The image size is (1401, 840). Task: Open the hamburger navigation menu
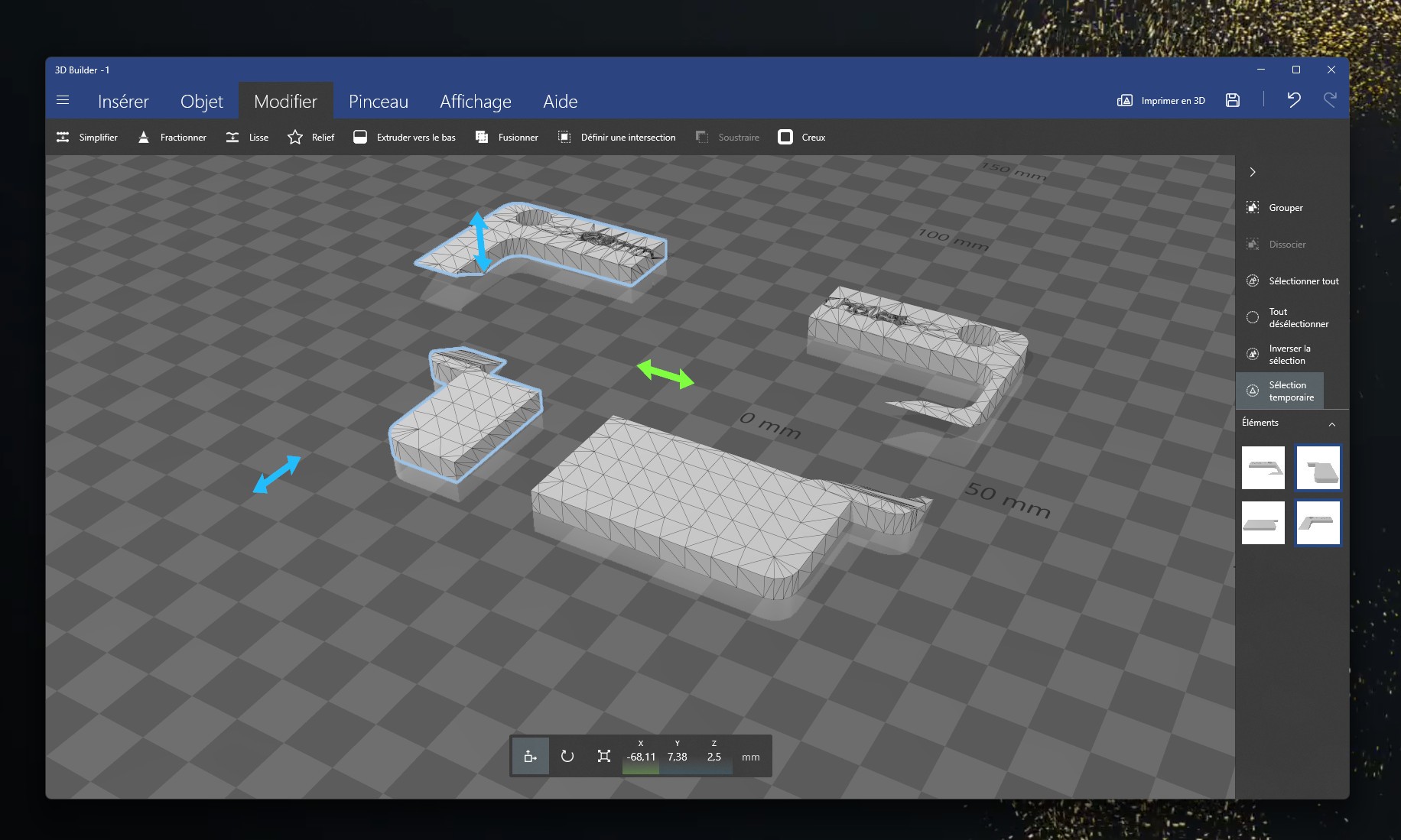tap(63, 100)
